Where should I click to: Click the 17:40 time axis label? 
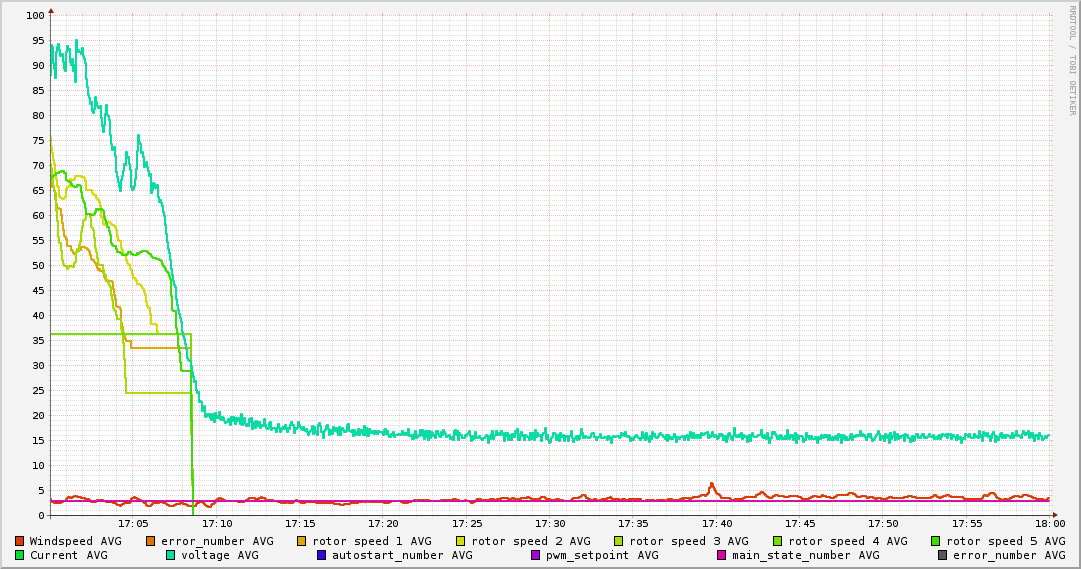coord(717,524)
